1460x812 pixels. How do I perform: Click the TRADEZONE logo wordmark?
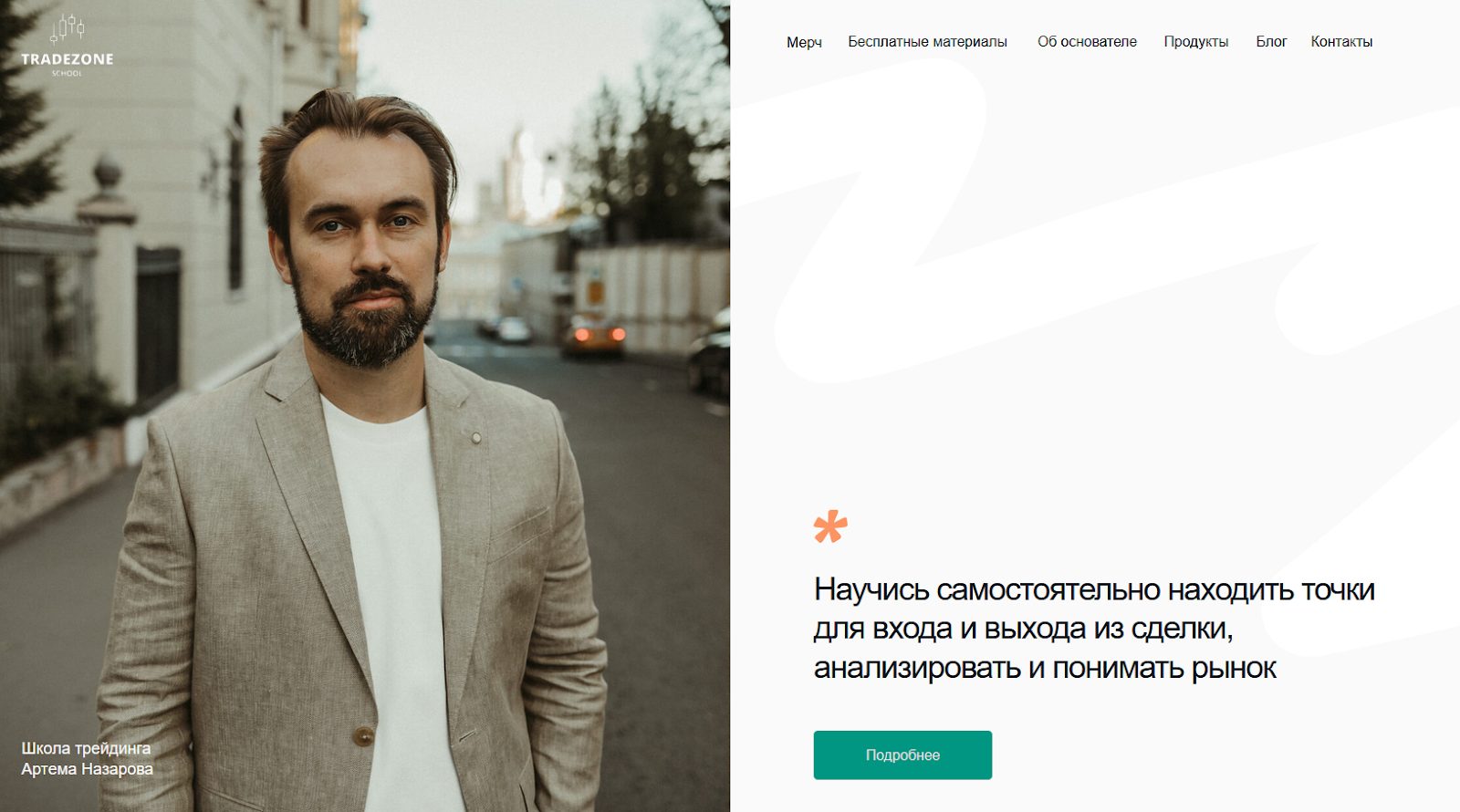(x=68, y=59)
